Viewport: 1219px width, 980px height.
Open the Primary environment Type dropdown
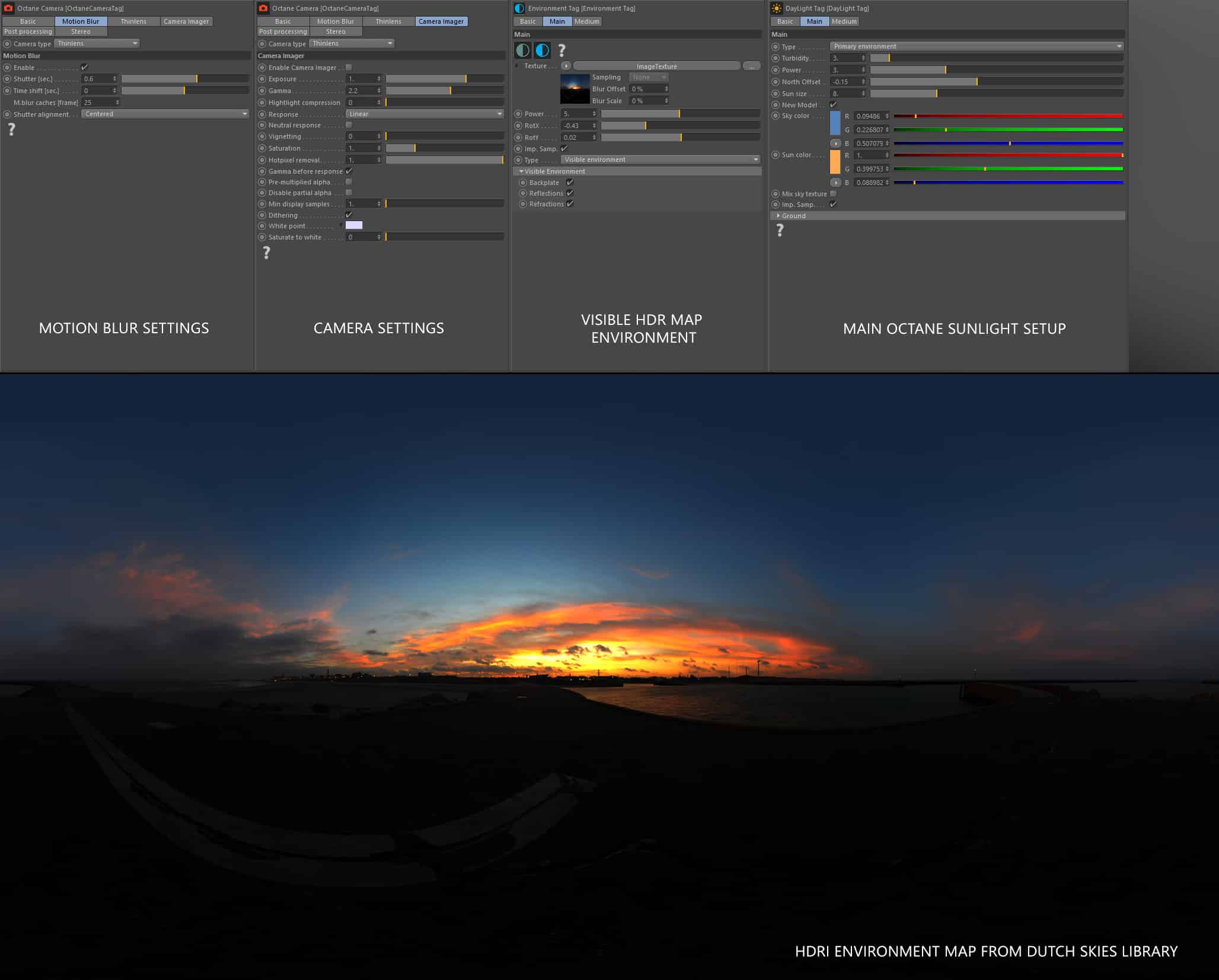(x=977, y=46)
